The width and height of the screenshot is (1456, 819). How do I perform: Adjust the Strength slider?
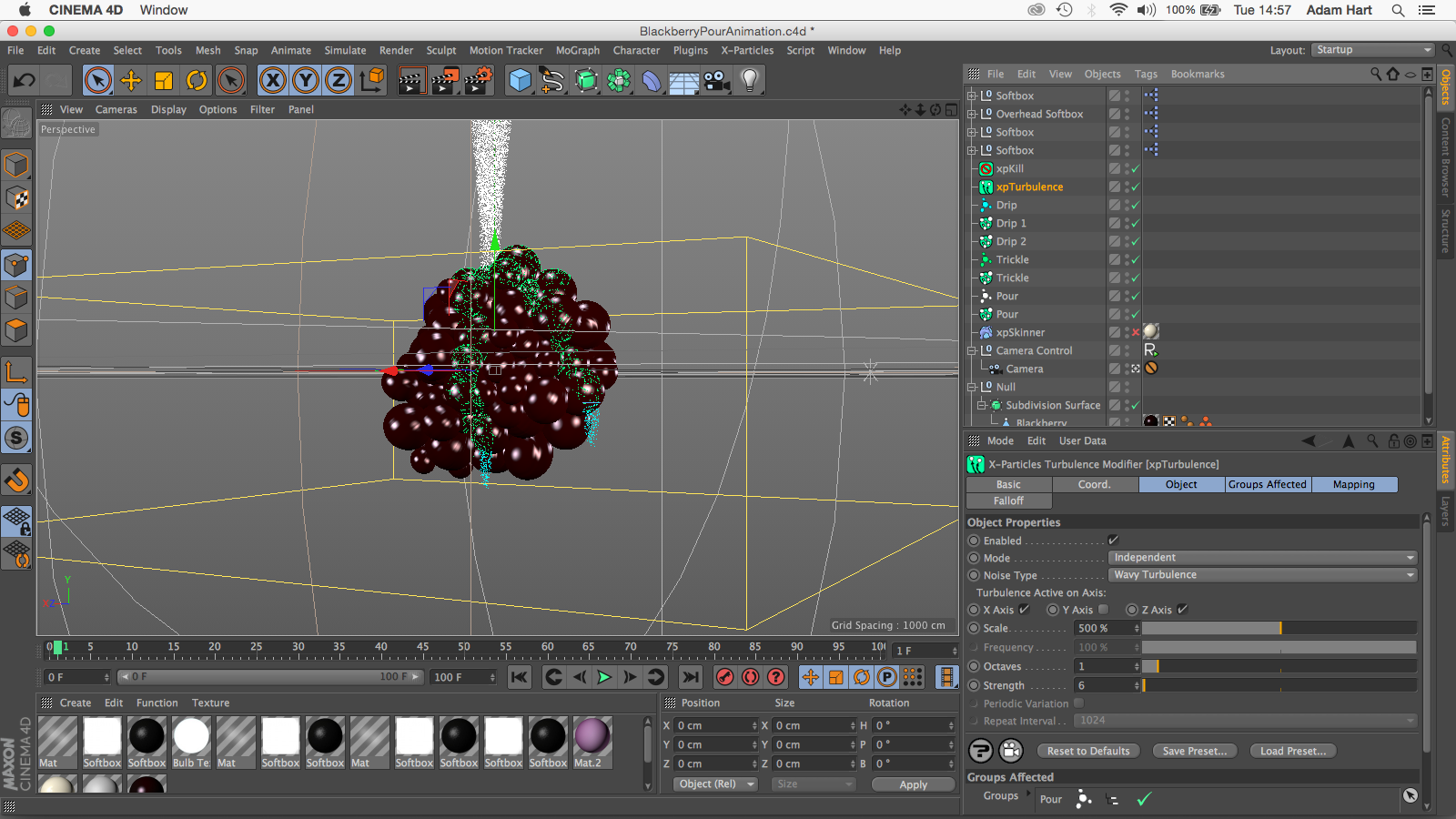point(1279,685)
